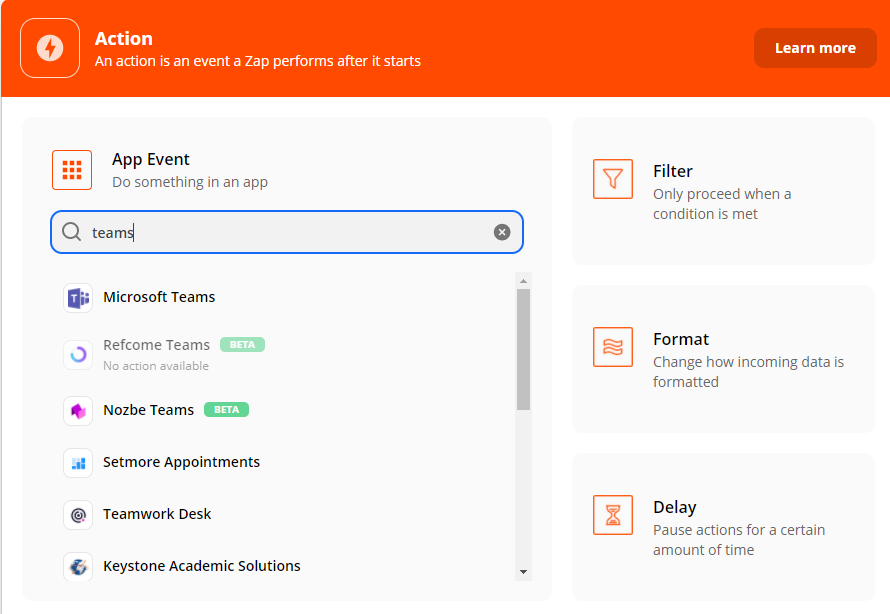Choose the Nozbe Teams app icon
The width and height of the screenshot is (890, 614).
[x=78, y=411]
